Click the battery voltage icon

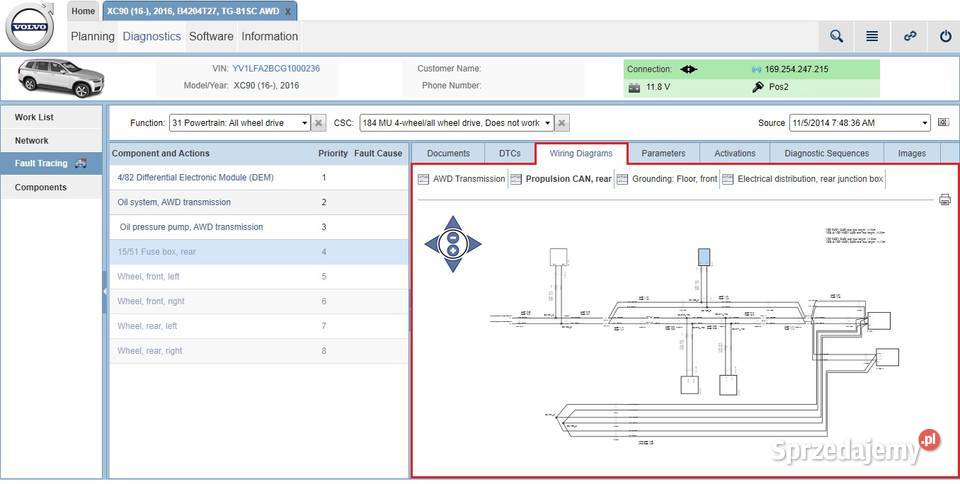[634, 87]
